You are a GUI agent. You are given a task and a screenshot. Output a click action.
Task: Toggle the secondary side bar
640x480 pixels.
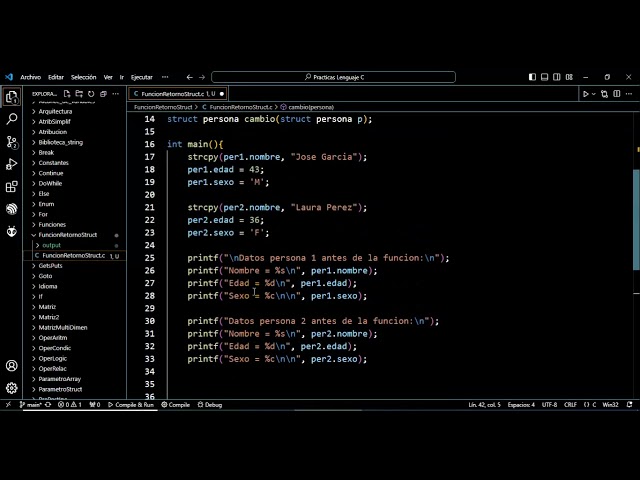click(557, 77)
